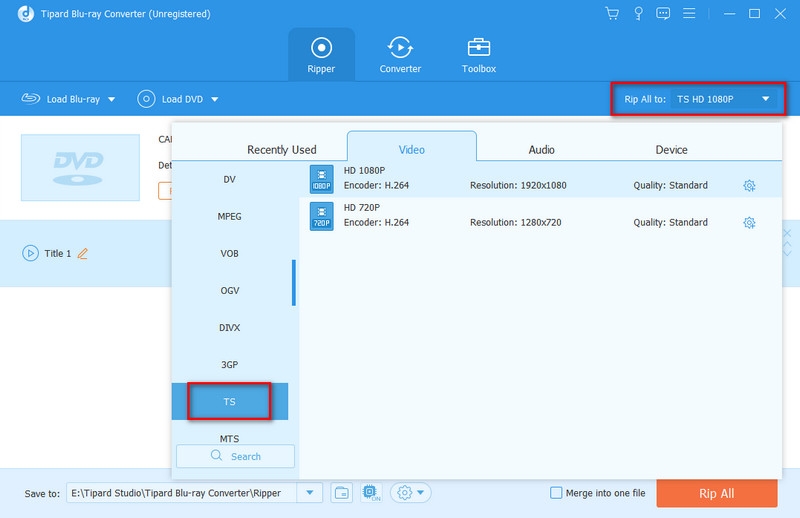The image size is (800, 518).
Task: Open the Toolbox module
Action: click(479, 55)
